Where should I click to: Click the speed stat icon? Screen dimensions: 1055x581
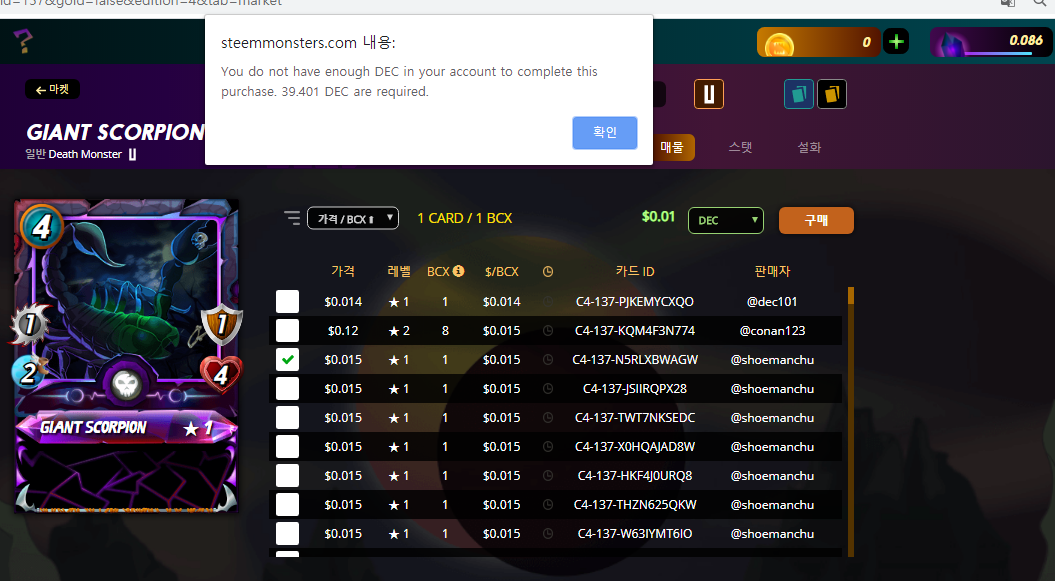[x=28, y=373]
